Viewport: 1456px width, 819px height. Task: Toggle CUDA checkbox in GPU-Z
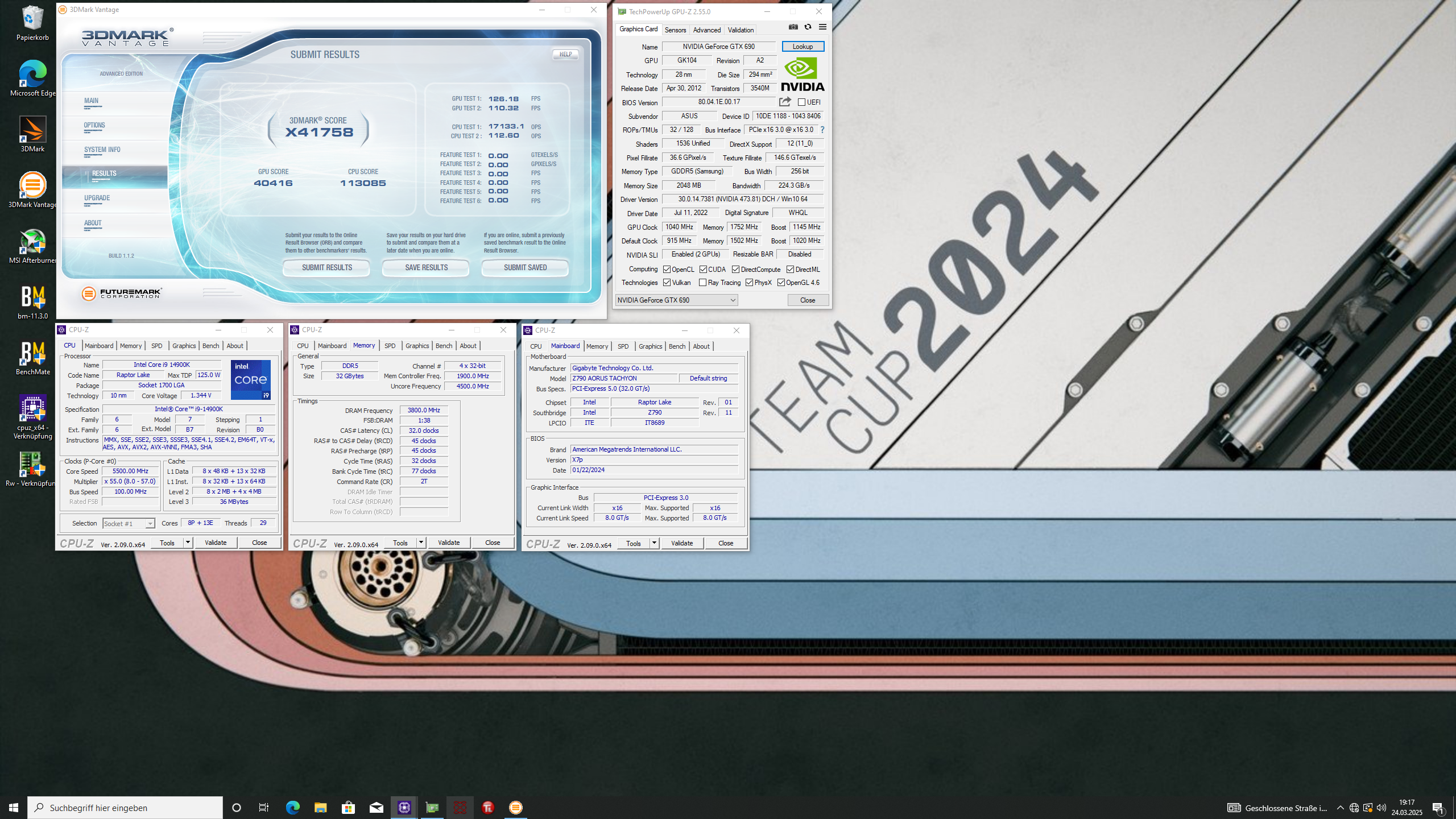703,270
